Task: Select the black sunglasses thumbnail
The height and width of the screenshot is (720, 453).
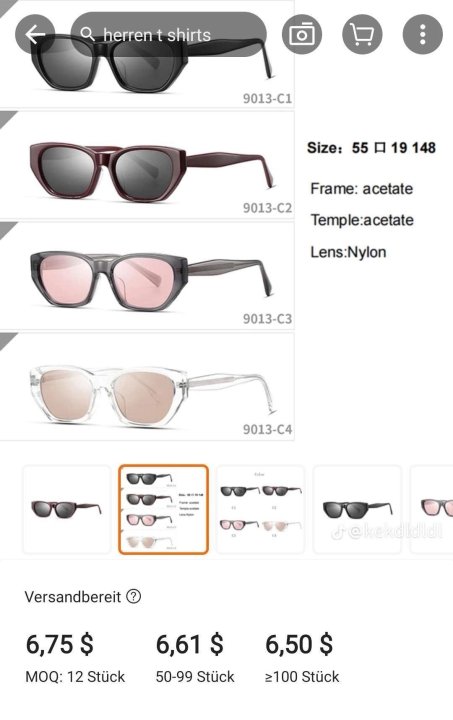Action: 357,509
